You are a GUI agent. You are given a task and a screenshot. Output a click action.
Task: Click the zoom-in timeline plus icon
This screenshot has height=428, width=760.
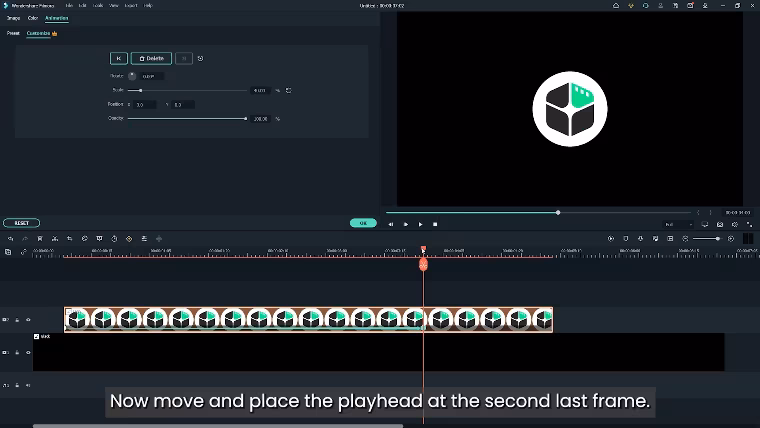pos(731,238)
